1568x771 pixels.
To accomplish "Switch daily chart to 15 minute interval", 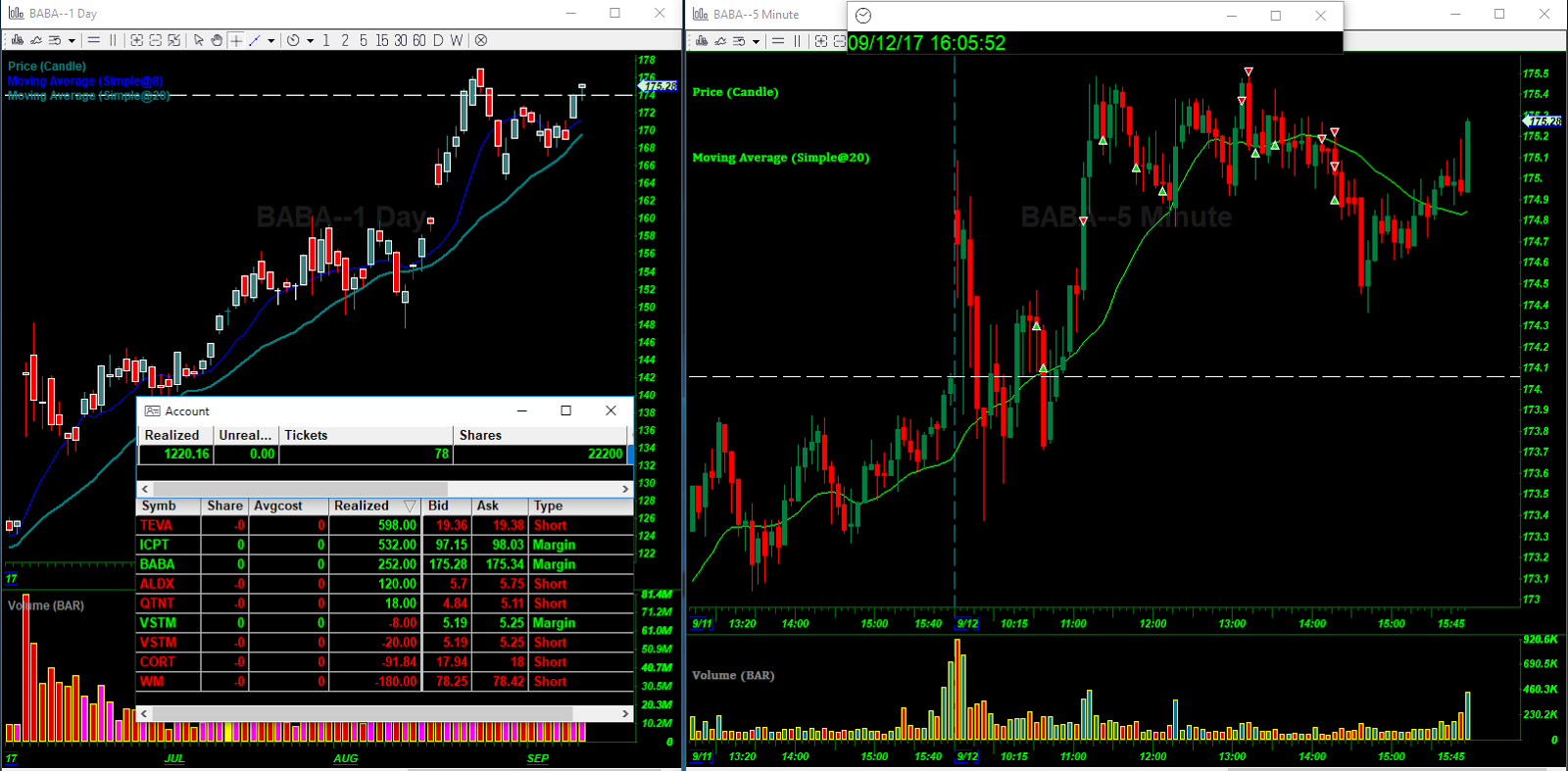I will 382,40.
